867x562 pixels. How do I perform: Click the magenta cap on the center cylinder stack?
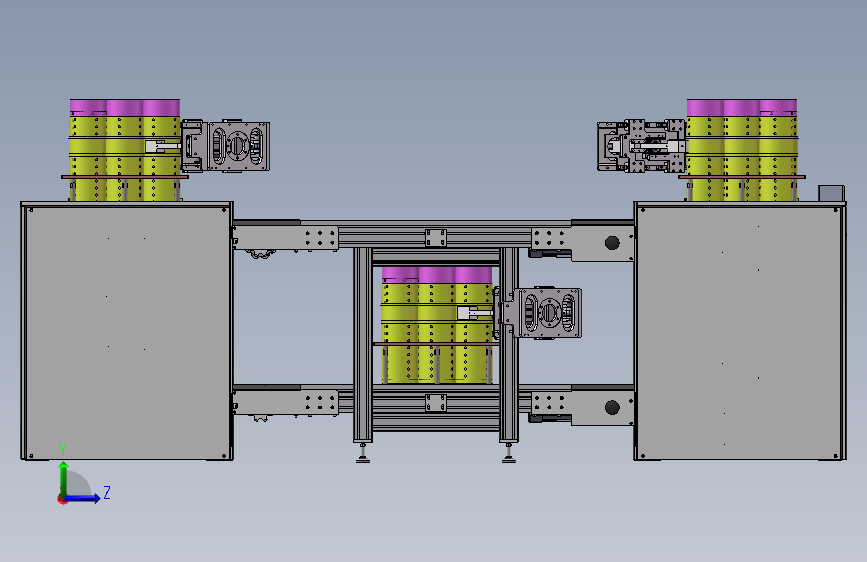(437, 275)
